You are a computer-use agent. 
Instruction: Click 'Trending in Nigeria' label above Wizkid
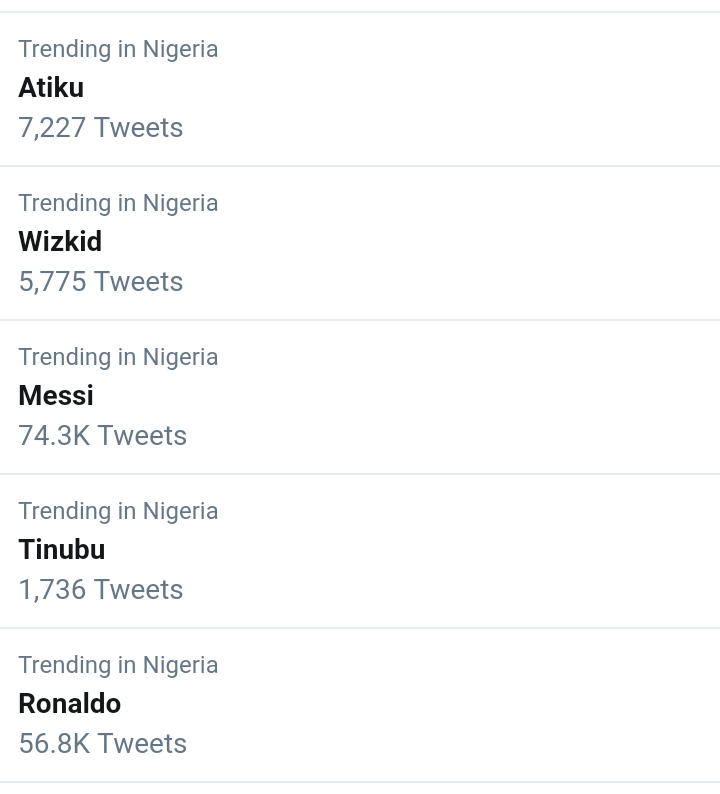point(118,203)
